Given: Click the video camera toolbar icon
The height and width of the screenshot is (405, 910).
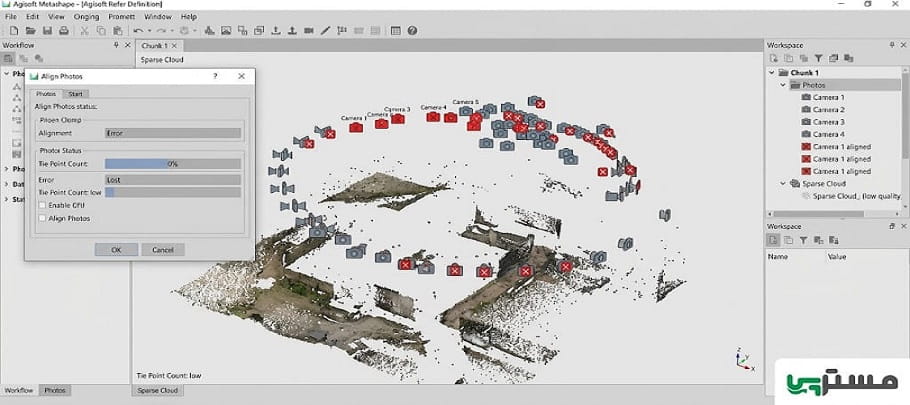Looking at the screenshot, I should pos(309,31).
